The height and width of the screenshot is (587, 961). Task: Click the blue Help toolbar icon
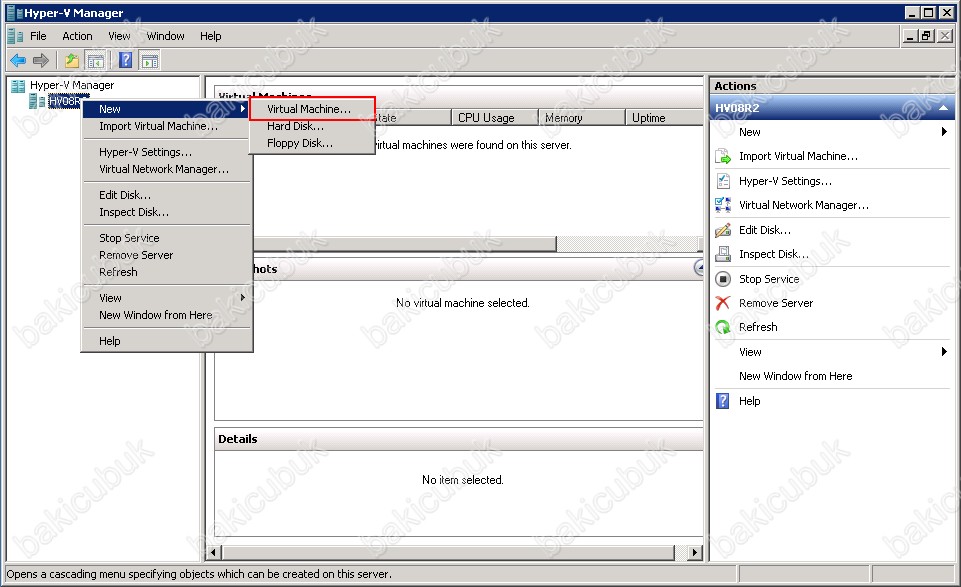tap(126, 60)
